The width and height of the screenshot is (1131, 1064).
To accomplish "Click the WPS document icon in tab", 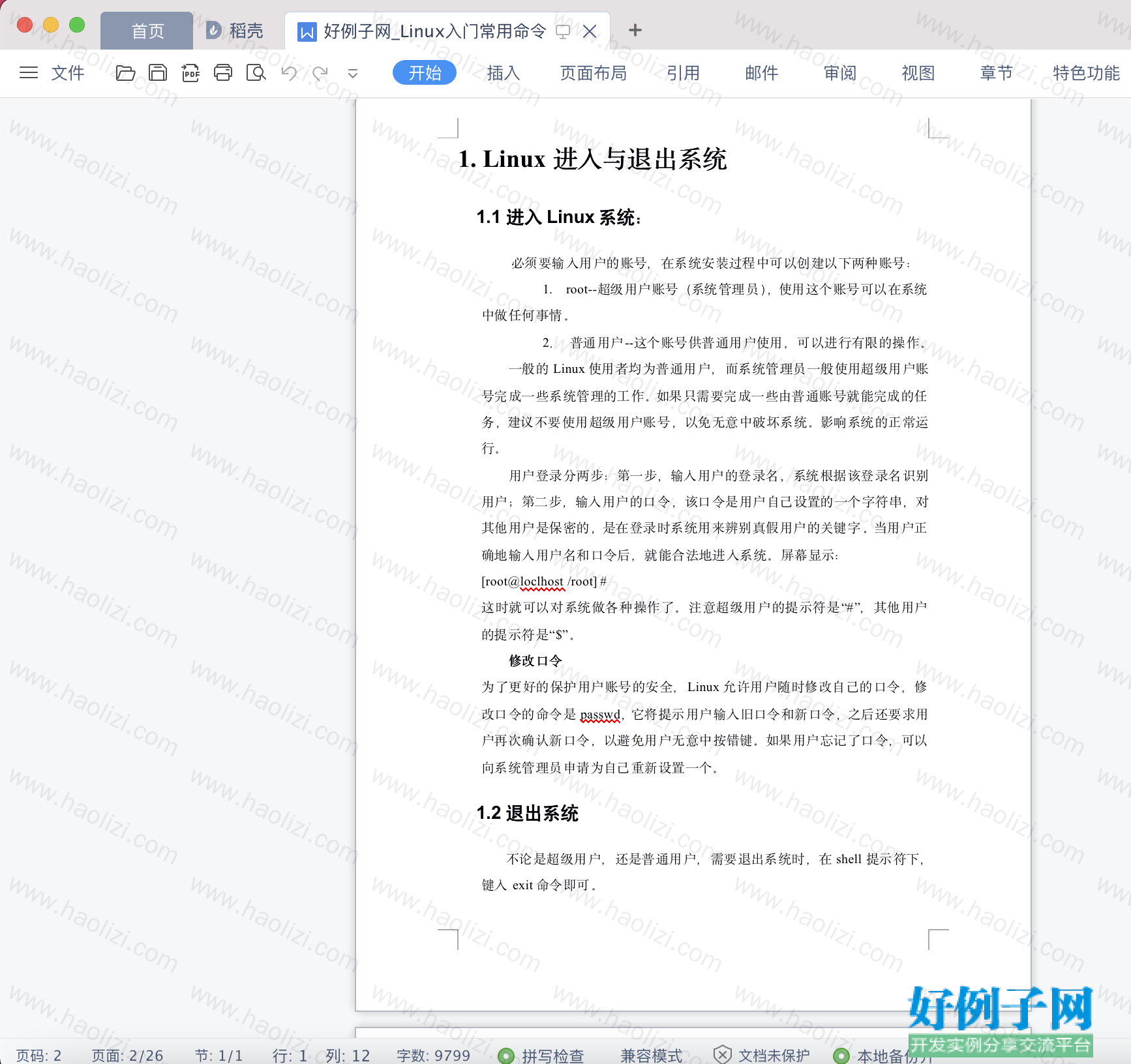I will [307, 31].
